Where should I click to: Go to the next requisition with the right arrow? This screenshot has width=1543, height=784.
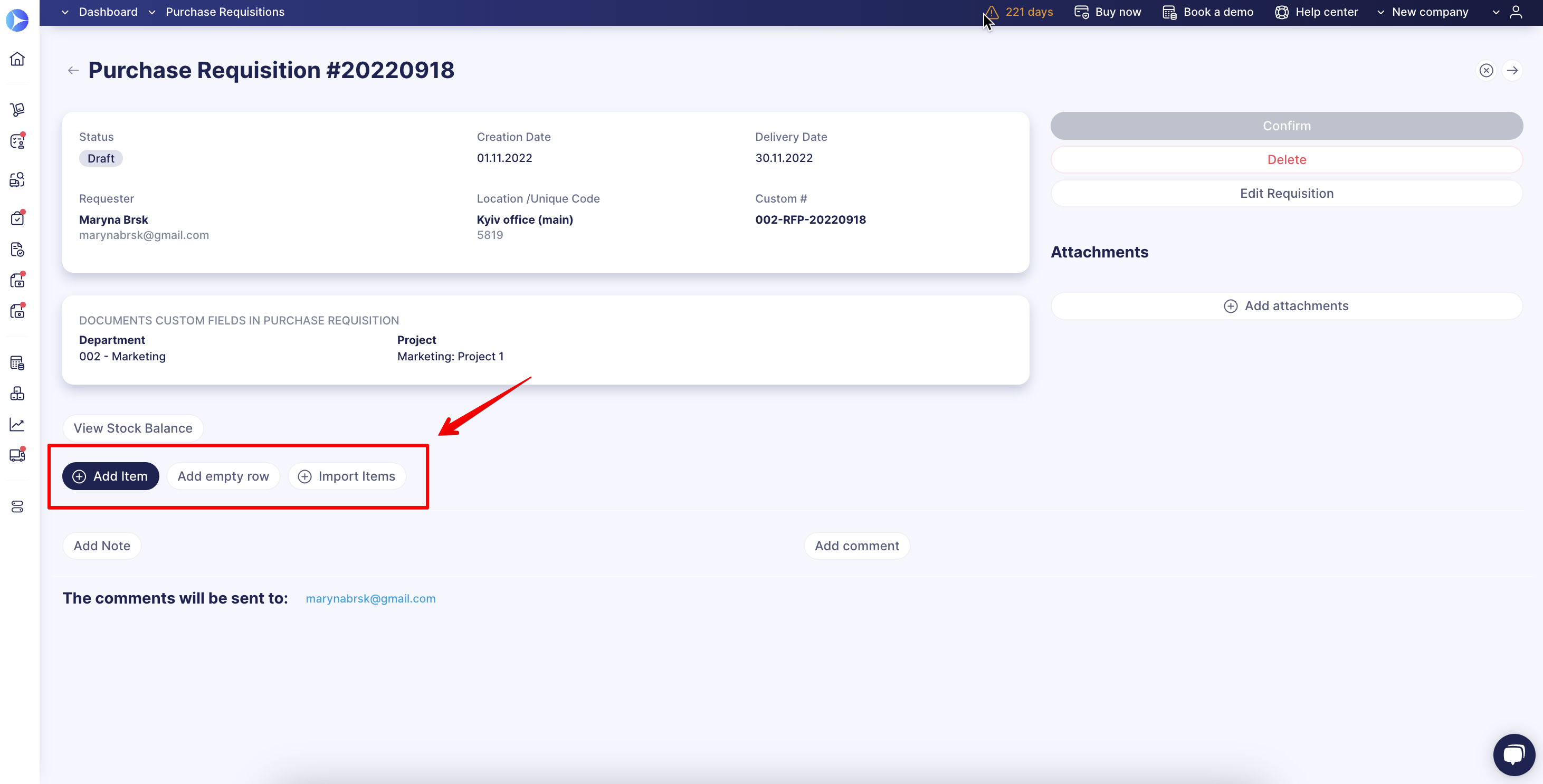coord(1512,71)
